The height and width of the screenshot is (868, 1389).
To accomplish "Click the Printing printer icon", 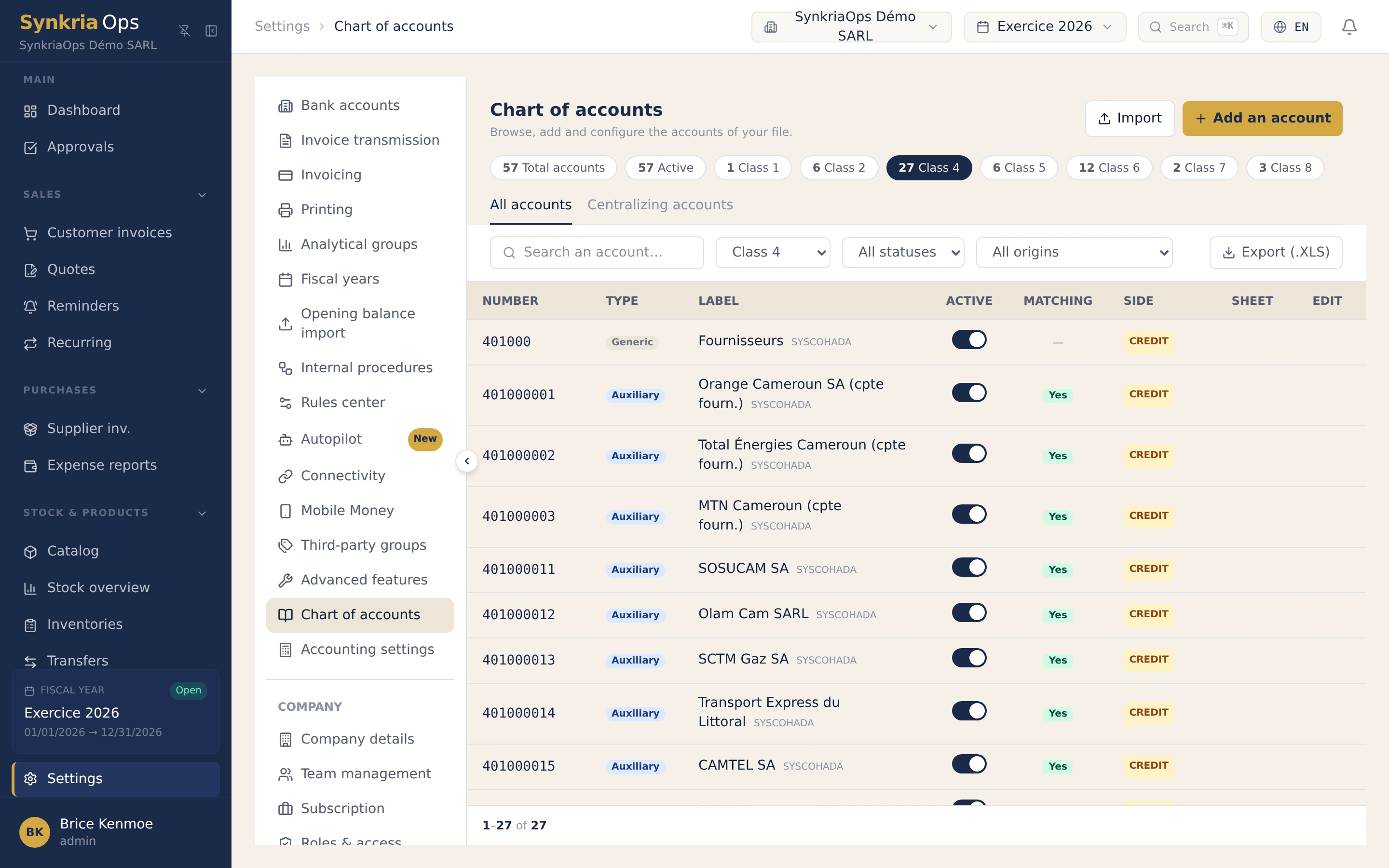I will point(285,210).
